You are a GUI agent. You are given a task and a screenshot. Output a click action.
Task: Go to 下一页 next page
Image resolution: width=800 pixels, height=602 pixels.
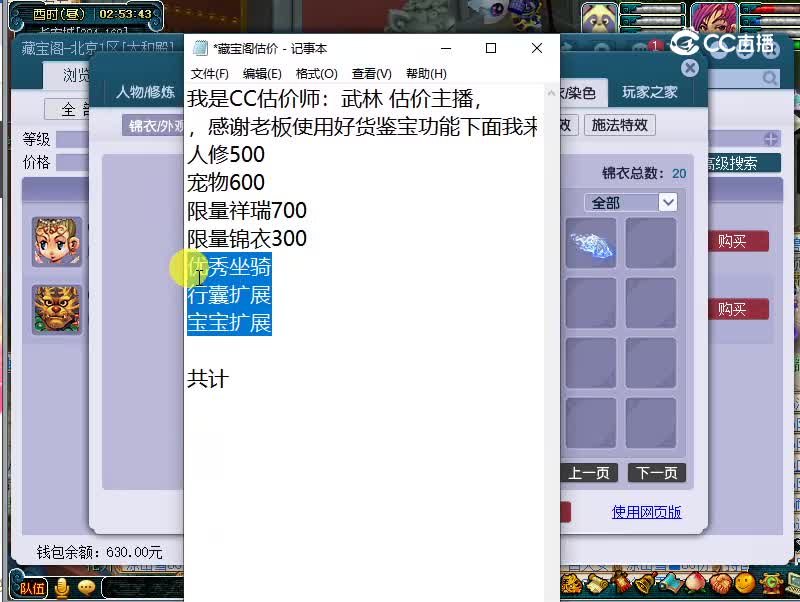(657, 473)
